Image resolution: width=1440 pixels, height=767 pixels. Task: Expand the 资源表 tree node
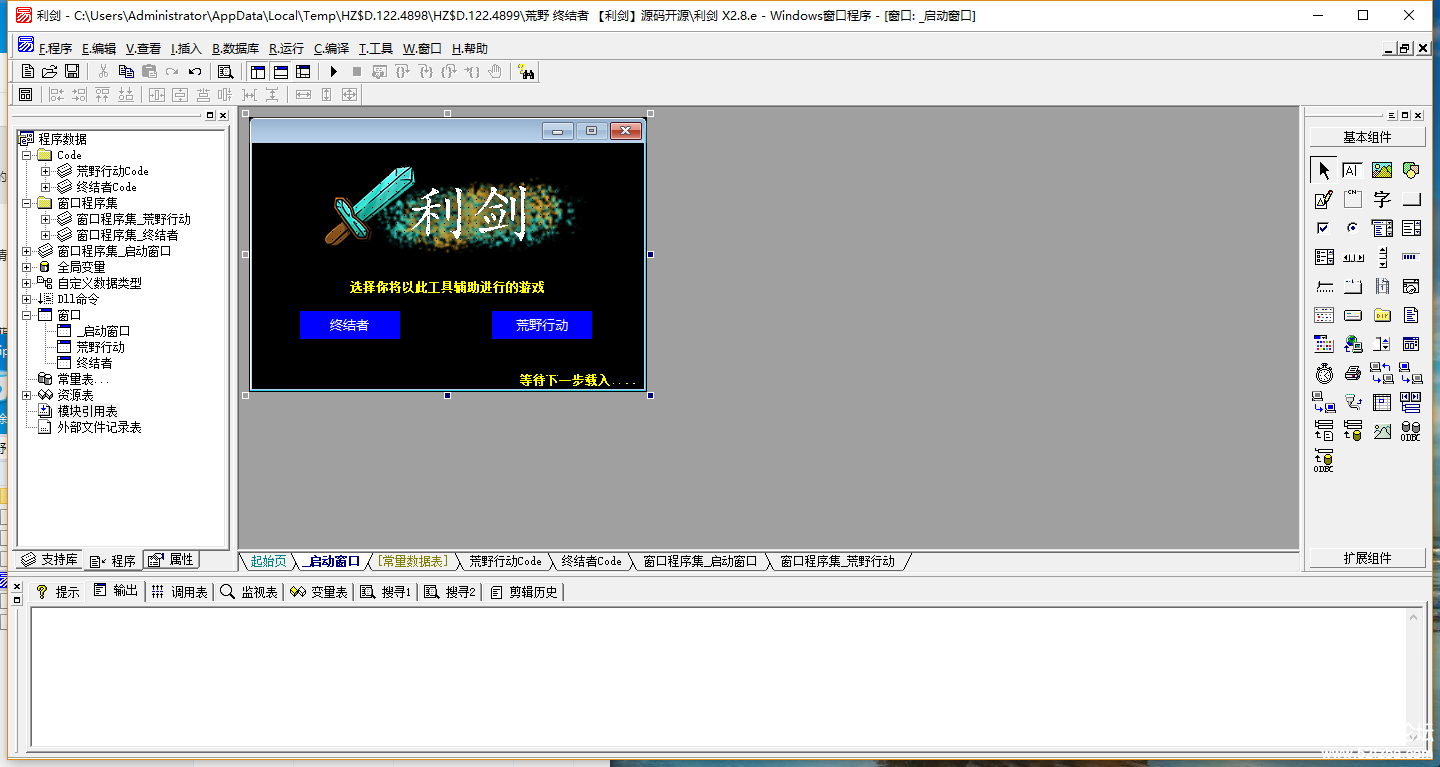(x=27, y=395)
